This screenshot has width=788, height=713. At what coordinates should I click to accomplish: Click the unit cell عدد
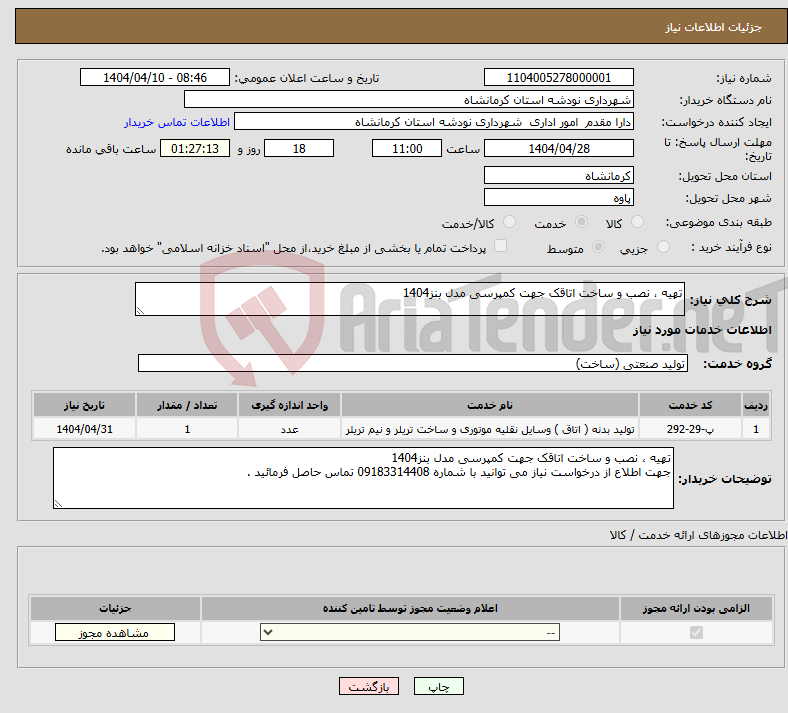289,429
